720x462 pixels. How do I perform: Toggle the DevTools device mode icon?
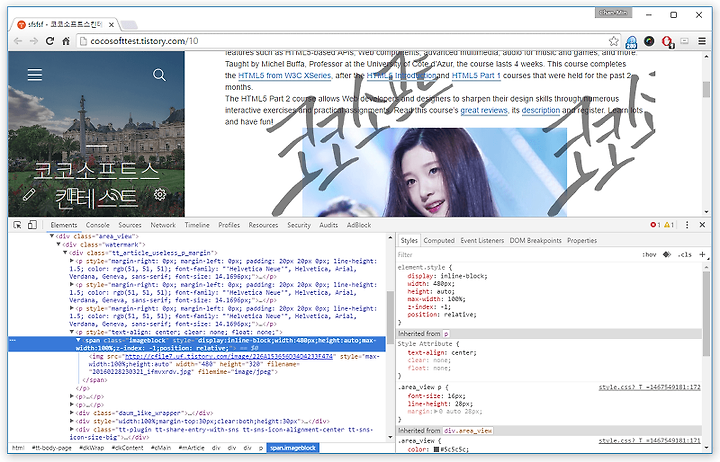click(x=32, y=225)
